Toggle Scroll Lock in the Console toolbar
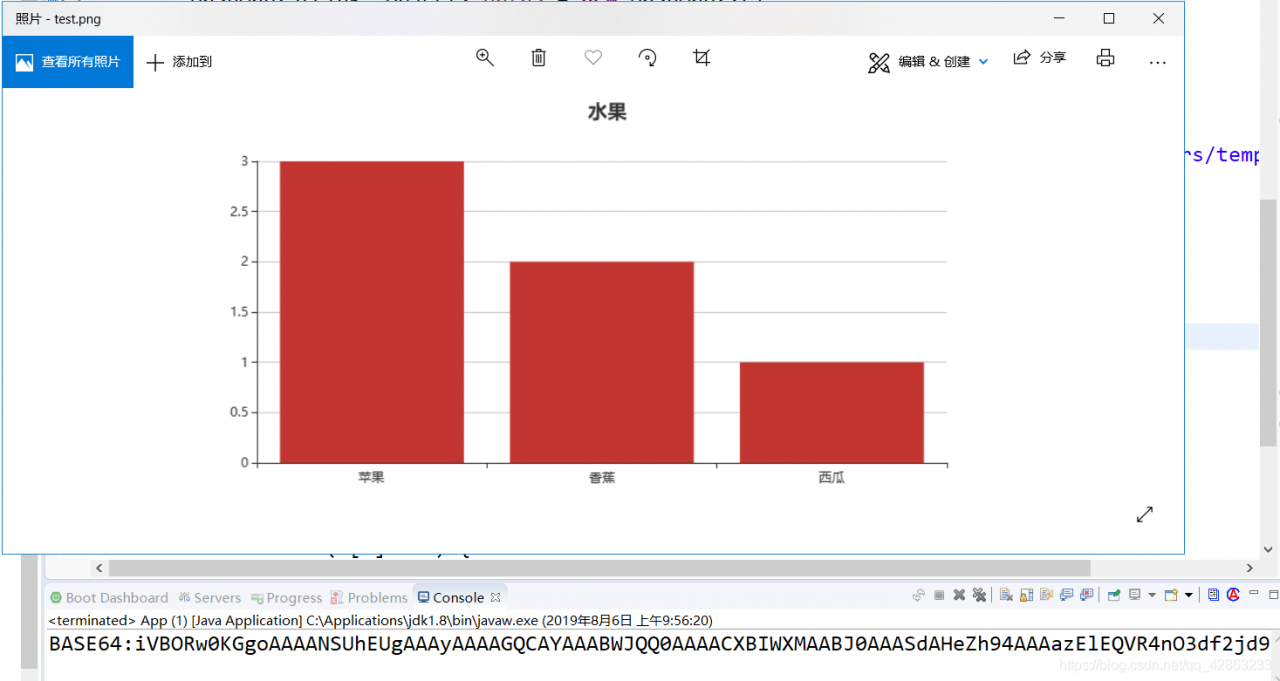This screenshot has height=681, width=1280. (1026, 595)
